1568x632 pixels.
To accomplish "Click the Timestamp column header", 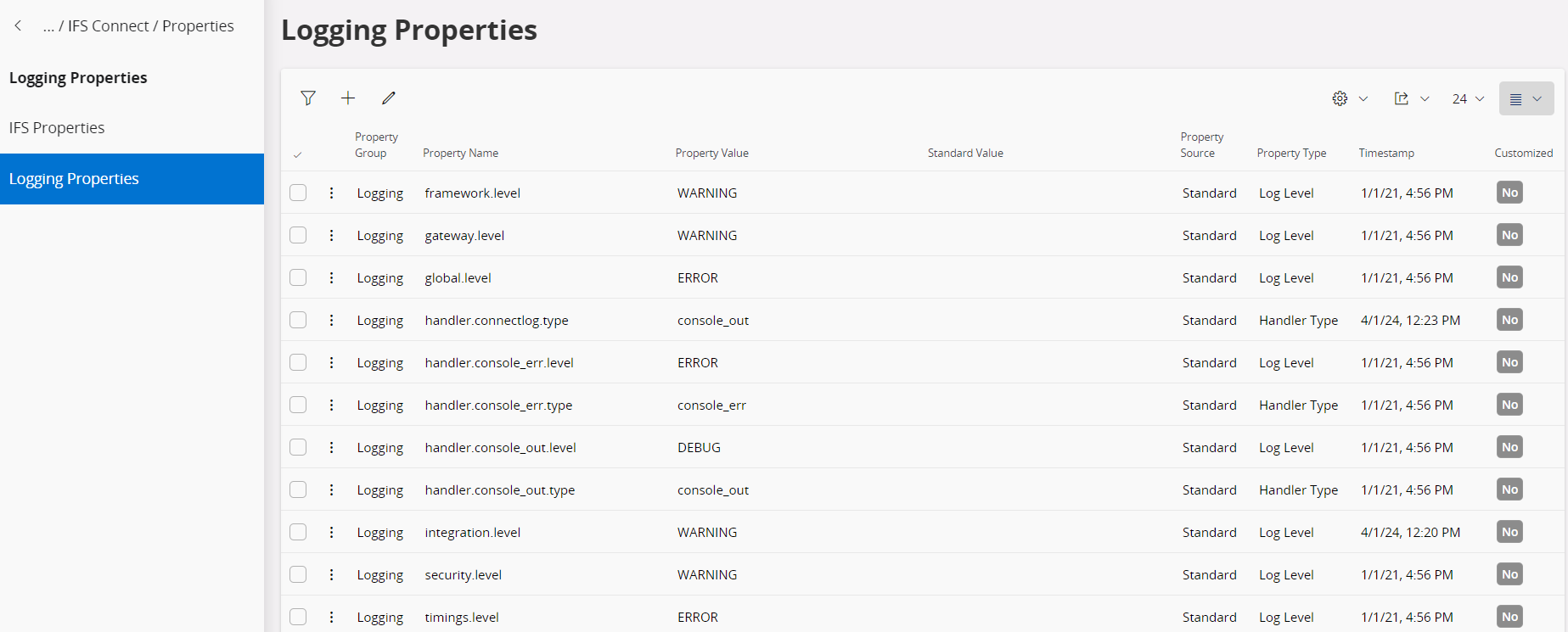I will (1385, 154).
